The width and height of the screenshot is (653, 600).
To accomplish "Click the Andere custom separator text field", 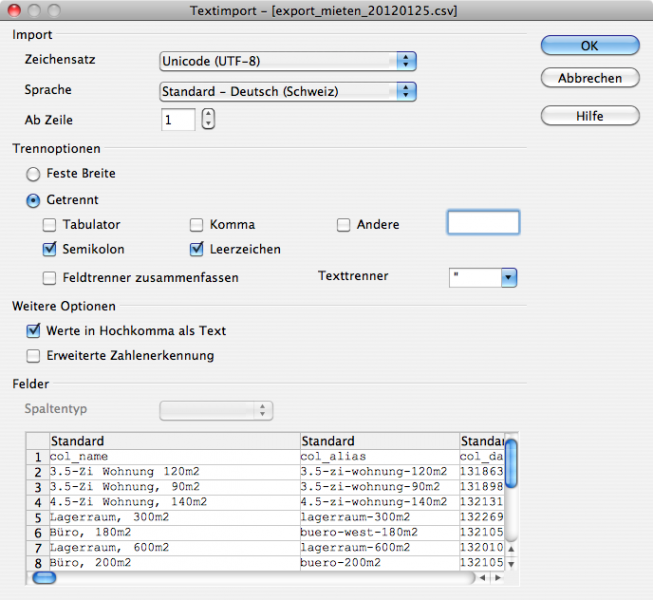I will click(483, 223).
